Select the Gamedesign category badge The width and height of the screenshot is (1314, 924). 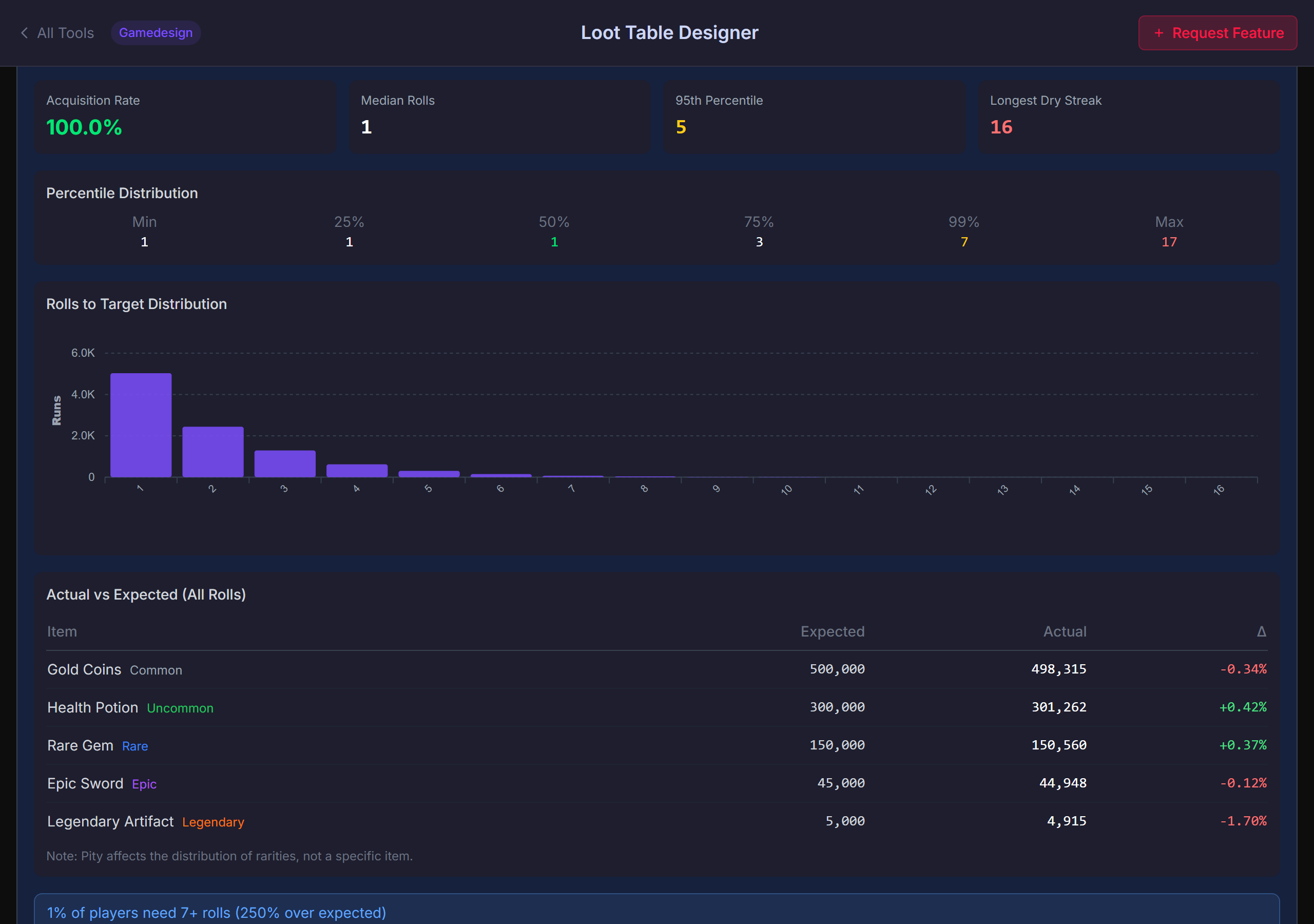pyautogui.click(x=155, y=33)
